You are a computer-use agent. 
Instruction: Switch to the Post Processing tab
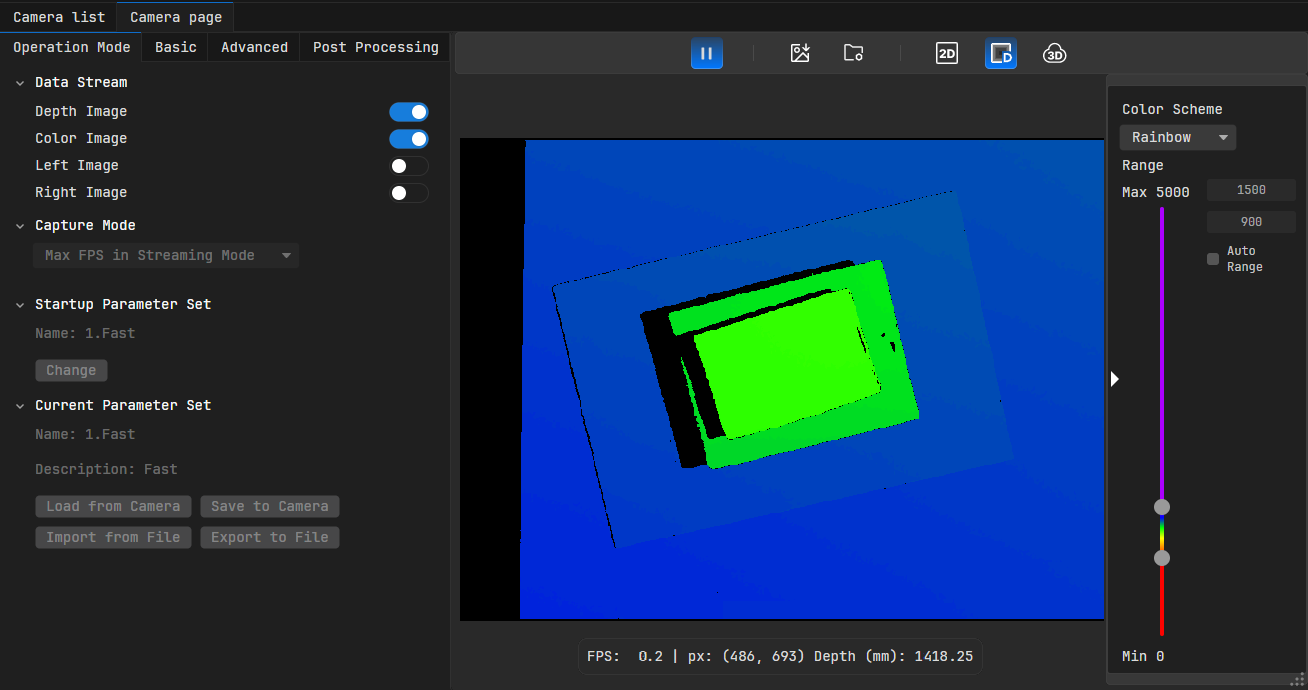[375, 47]
